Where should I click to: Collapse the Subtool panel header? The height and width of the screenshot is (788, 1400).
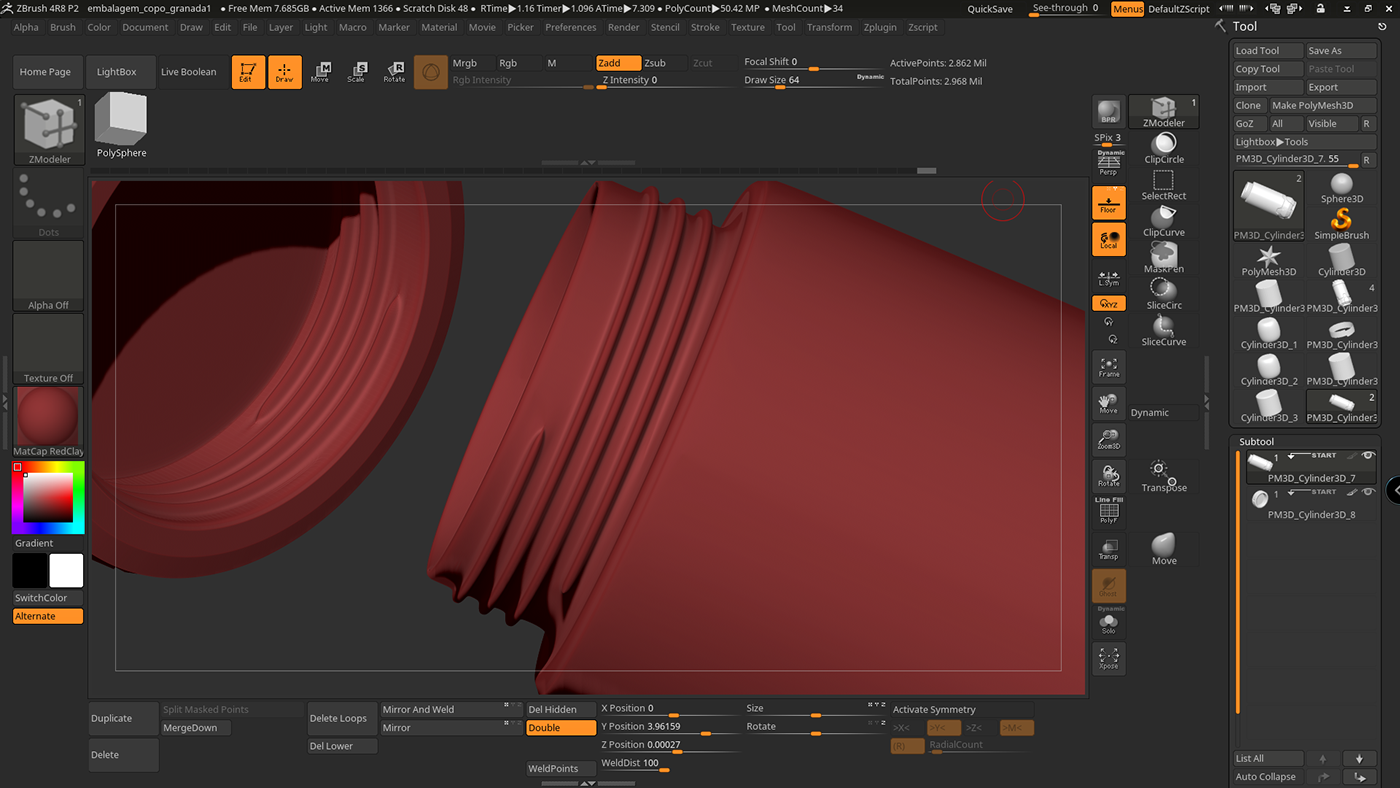pos(1257,441)
